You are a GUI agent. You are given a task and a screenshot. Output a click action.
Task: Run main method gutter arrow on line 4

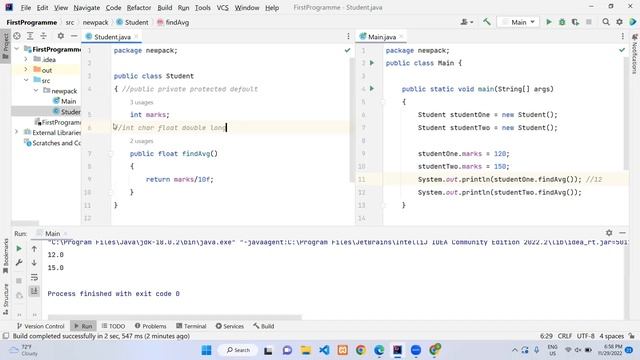tap(371, 89)
